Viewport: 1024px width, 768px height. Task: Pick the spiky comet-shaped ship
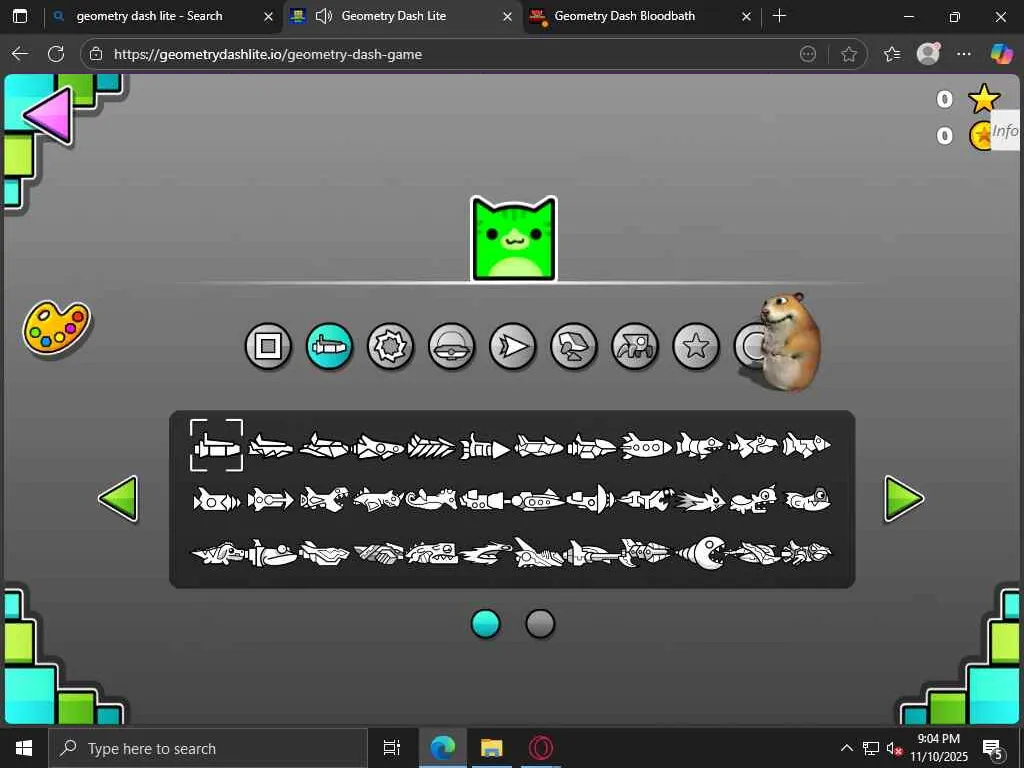click(699, 501)
